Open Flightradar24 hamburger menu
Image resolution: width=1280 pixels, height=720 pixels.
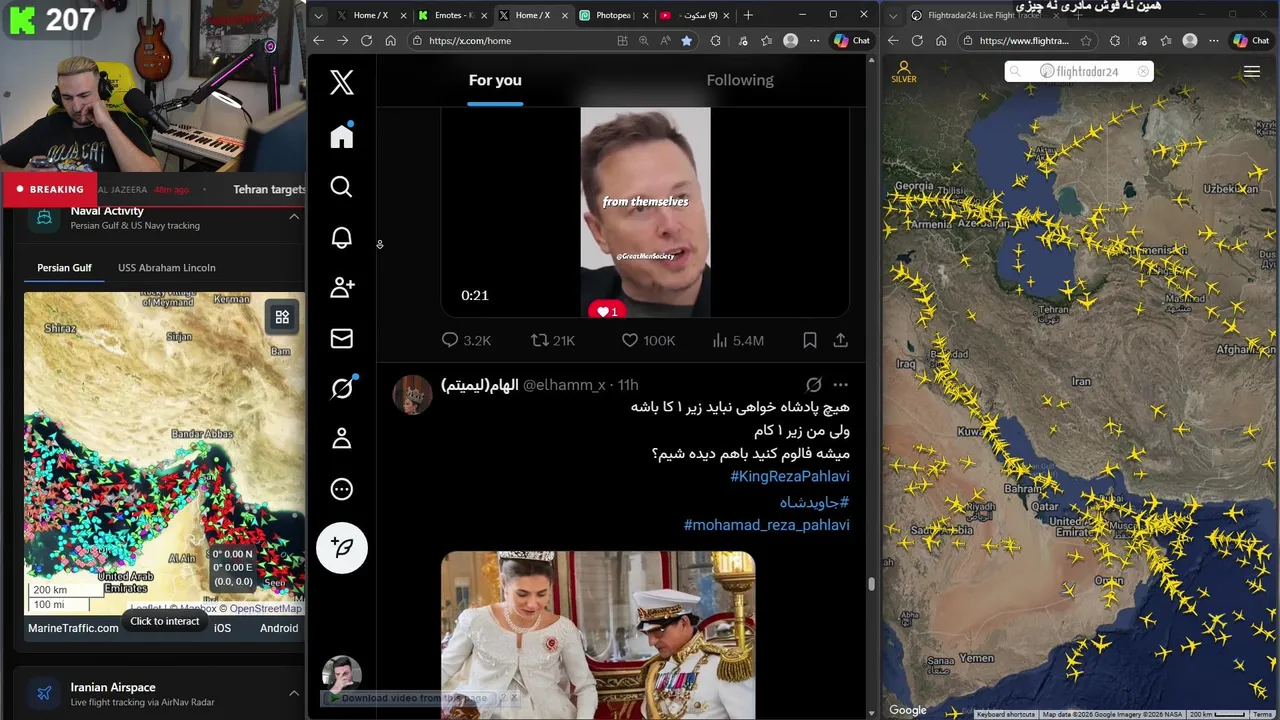pyautogui.click(x=1252, y=71)
